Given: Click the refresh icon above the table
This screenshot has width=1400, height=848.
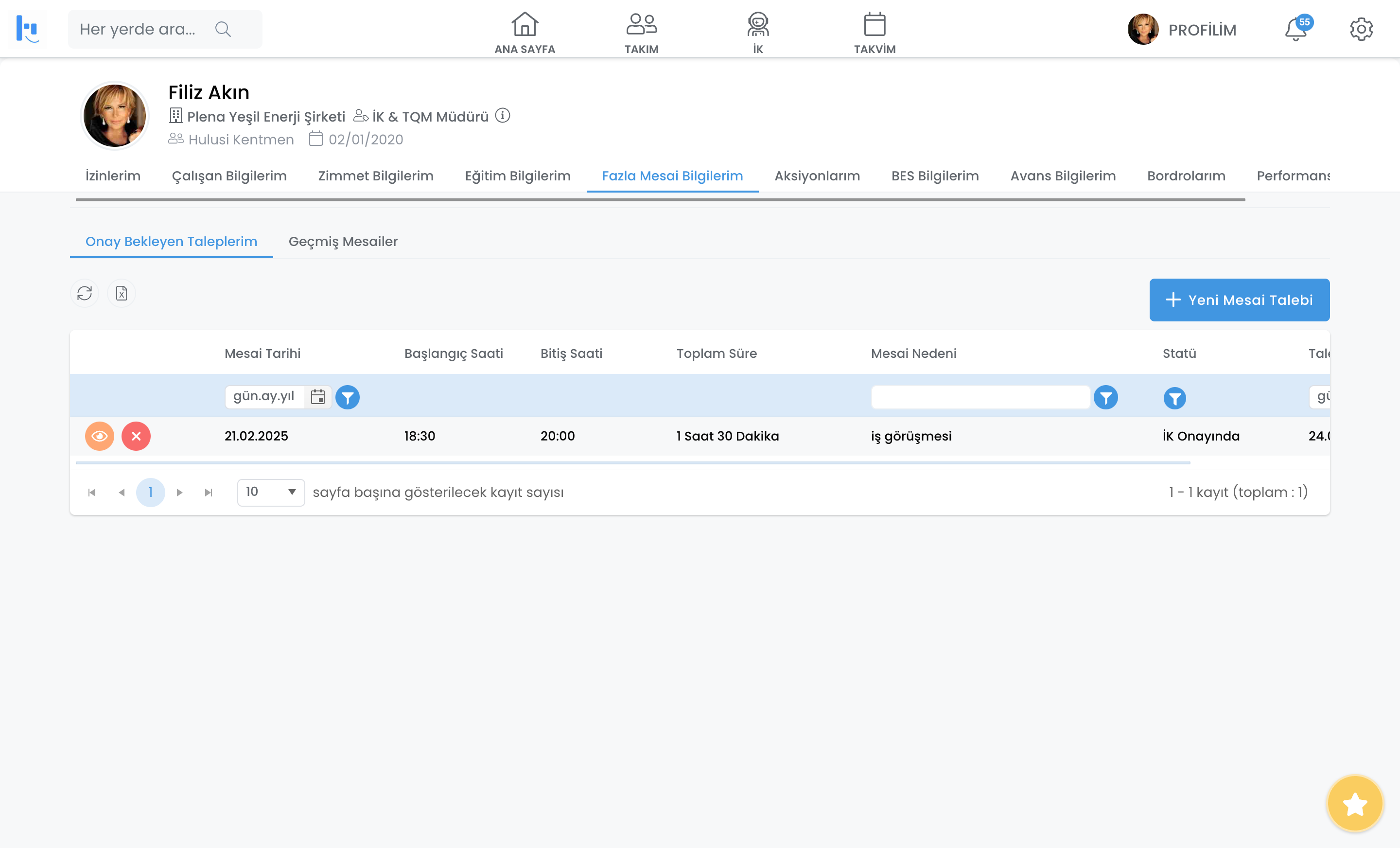Looking at the screenshot, I should (84, 293).
